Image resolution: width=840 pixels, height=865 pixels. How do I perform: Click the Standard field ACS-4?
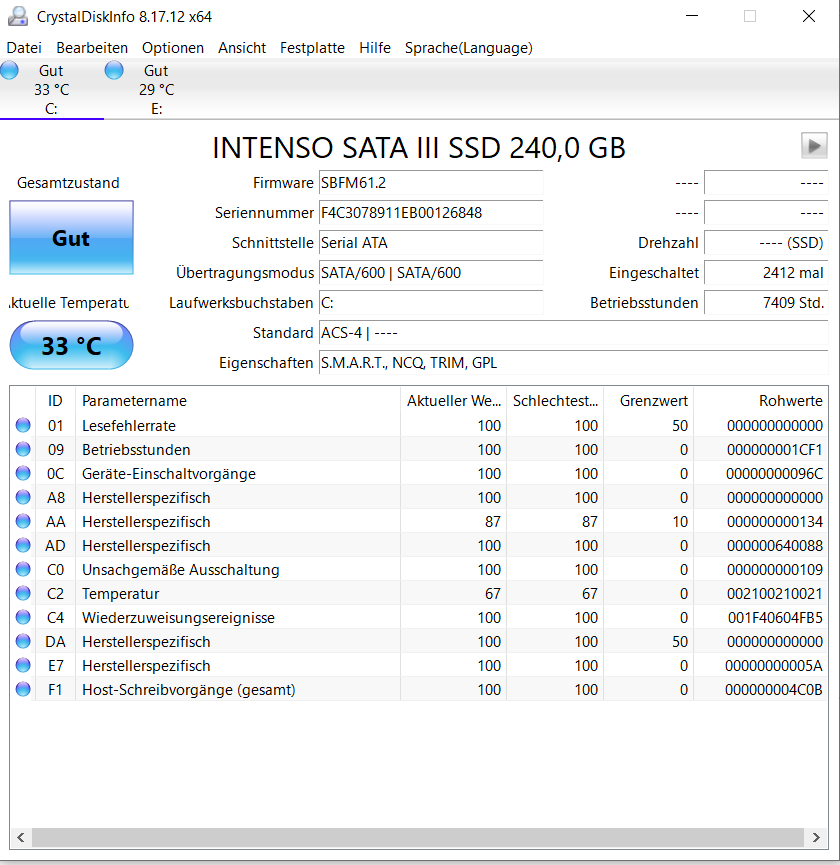click(574, 333)
